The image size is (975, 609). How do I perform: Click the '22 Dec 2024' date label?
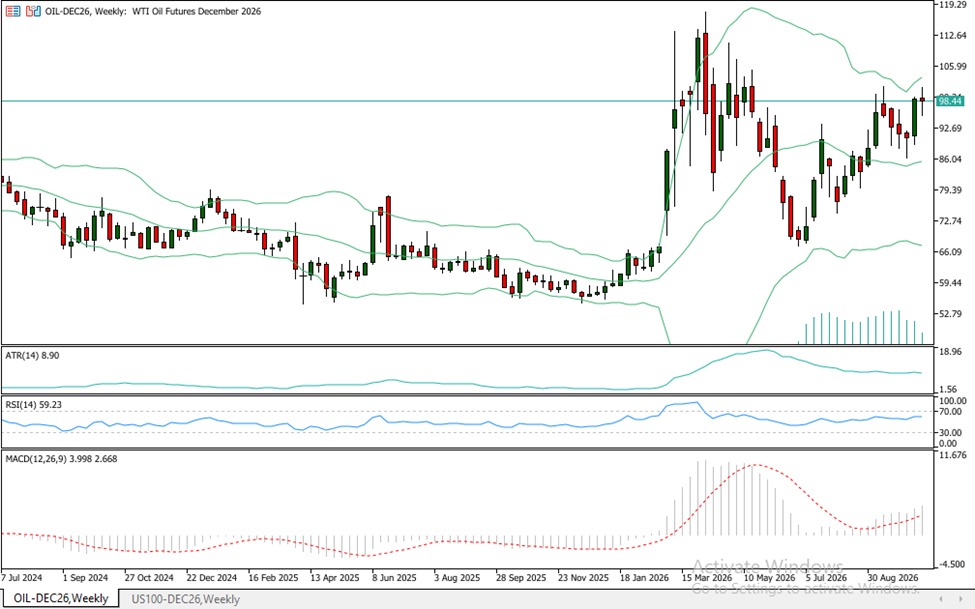211,577
